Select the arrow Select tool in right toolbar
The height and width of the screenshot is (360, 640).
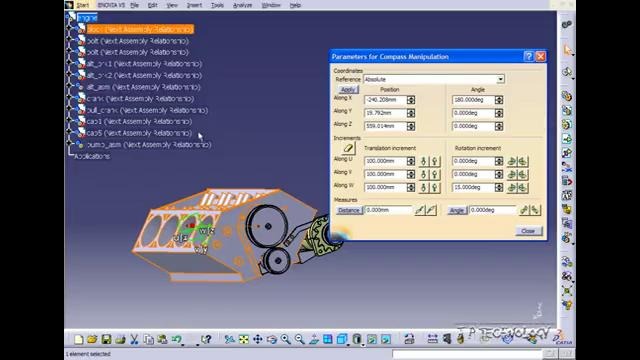[567, 50]
